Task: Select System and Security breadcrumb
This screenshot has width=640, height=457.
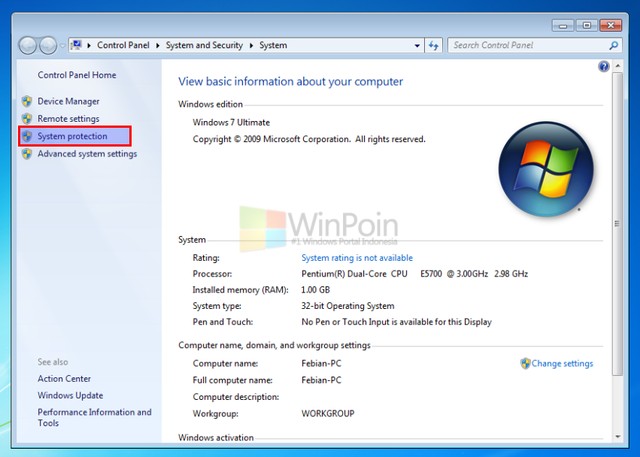Action: point(204,45)
